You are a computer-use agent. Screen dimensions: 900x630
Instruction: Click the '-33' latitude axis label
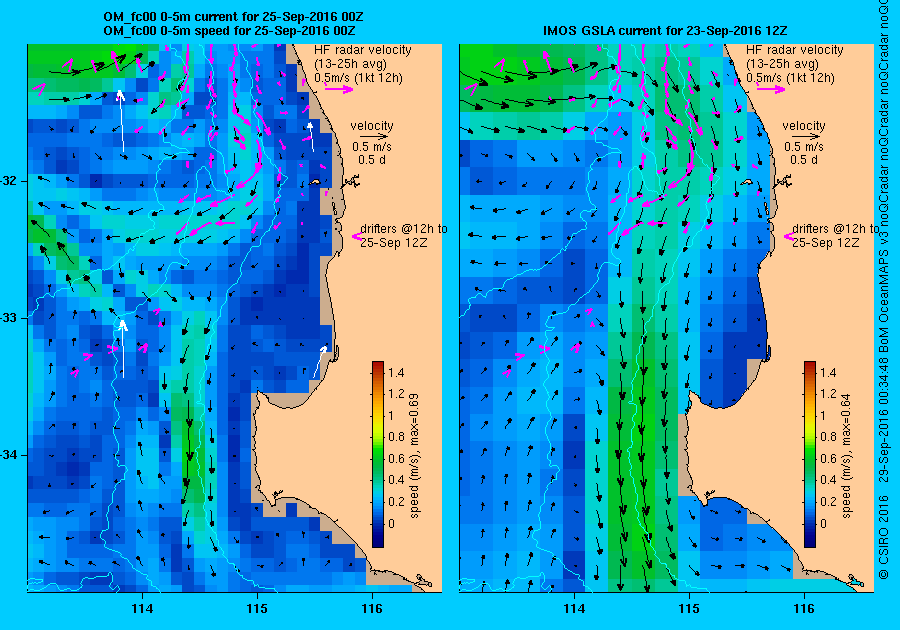[x=9, y=317]
